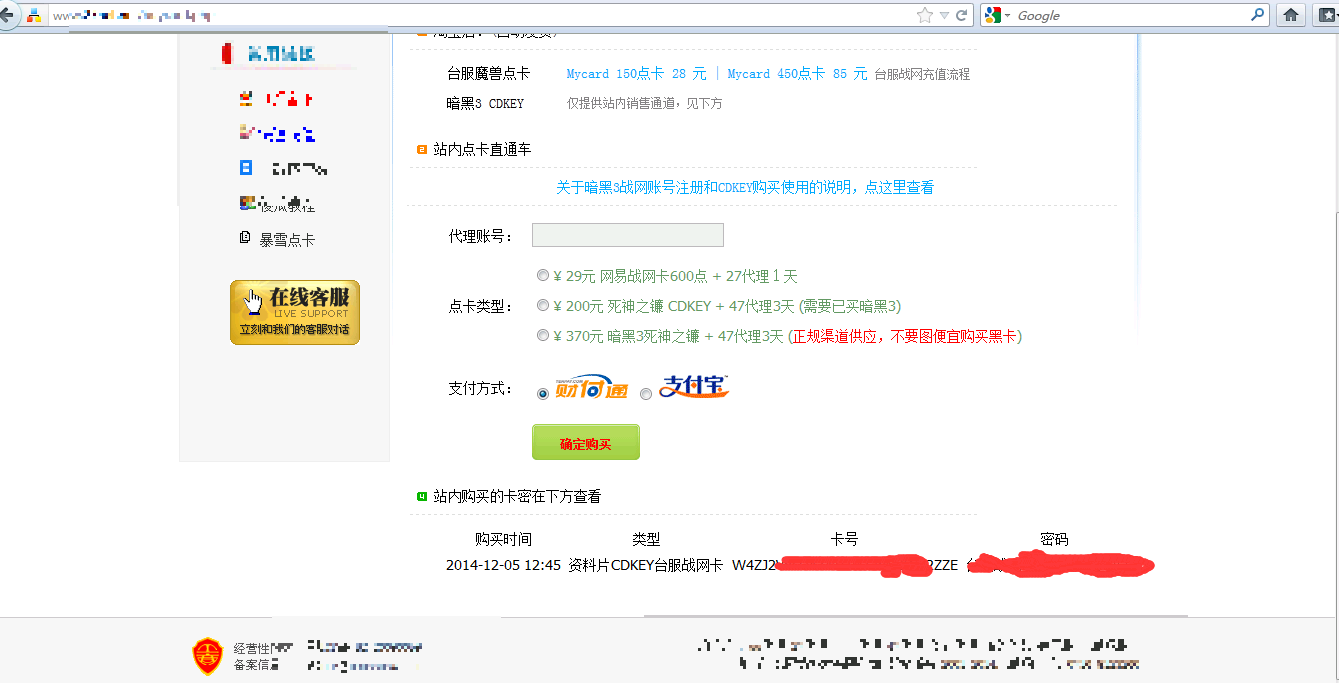Click the 代理账号 input field
Screen dimensions: 1339x683
[627, 235]
